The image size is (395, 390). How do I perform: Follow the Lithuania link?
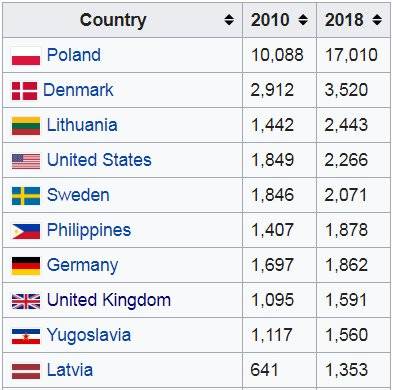pyautogui.click(x=82, y=125)
